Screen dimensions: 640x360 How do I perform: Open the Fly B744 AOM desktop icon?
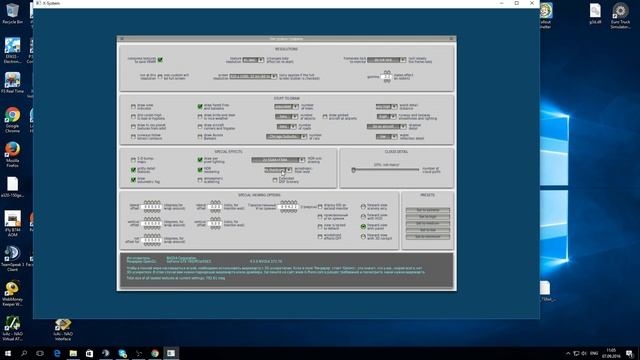pyautogui.click(x=12, y=224)
